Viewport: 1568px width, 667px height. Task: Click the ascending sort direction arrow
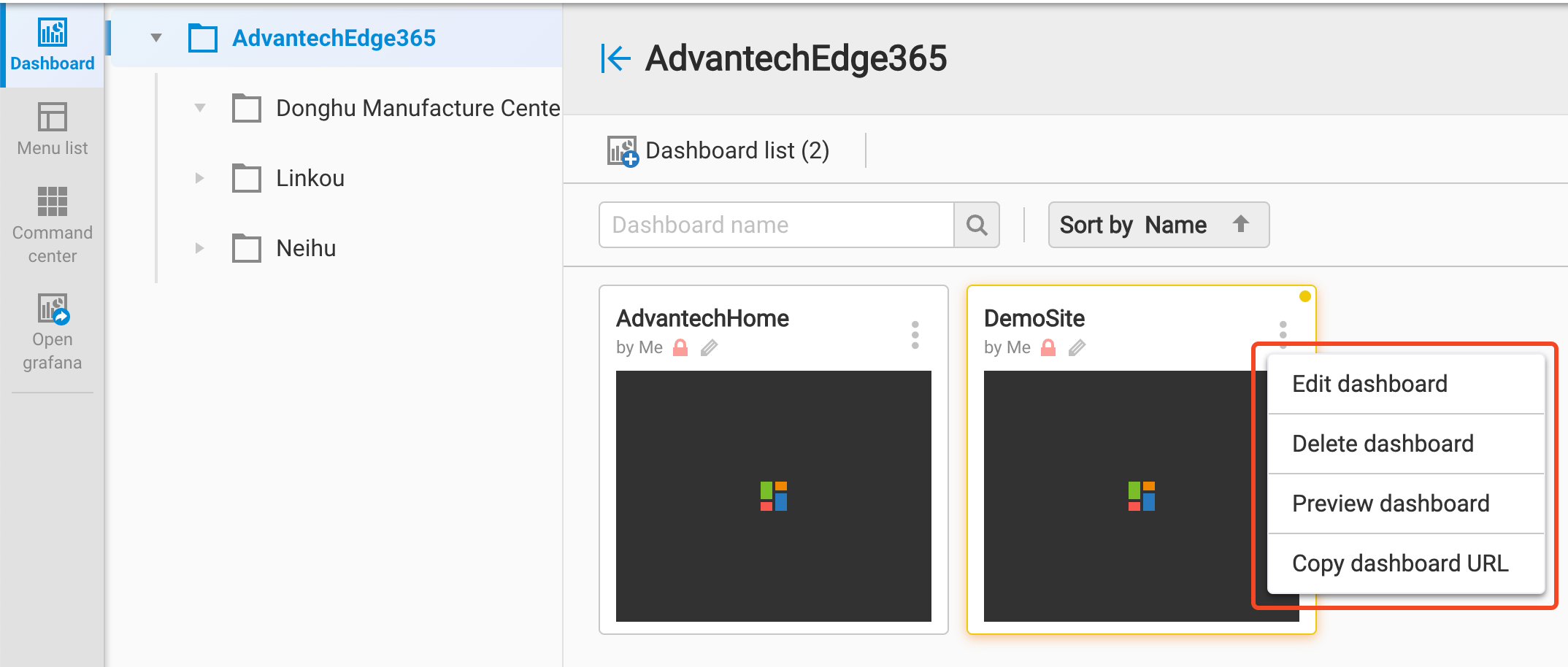(1242, 225)
